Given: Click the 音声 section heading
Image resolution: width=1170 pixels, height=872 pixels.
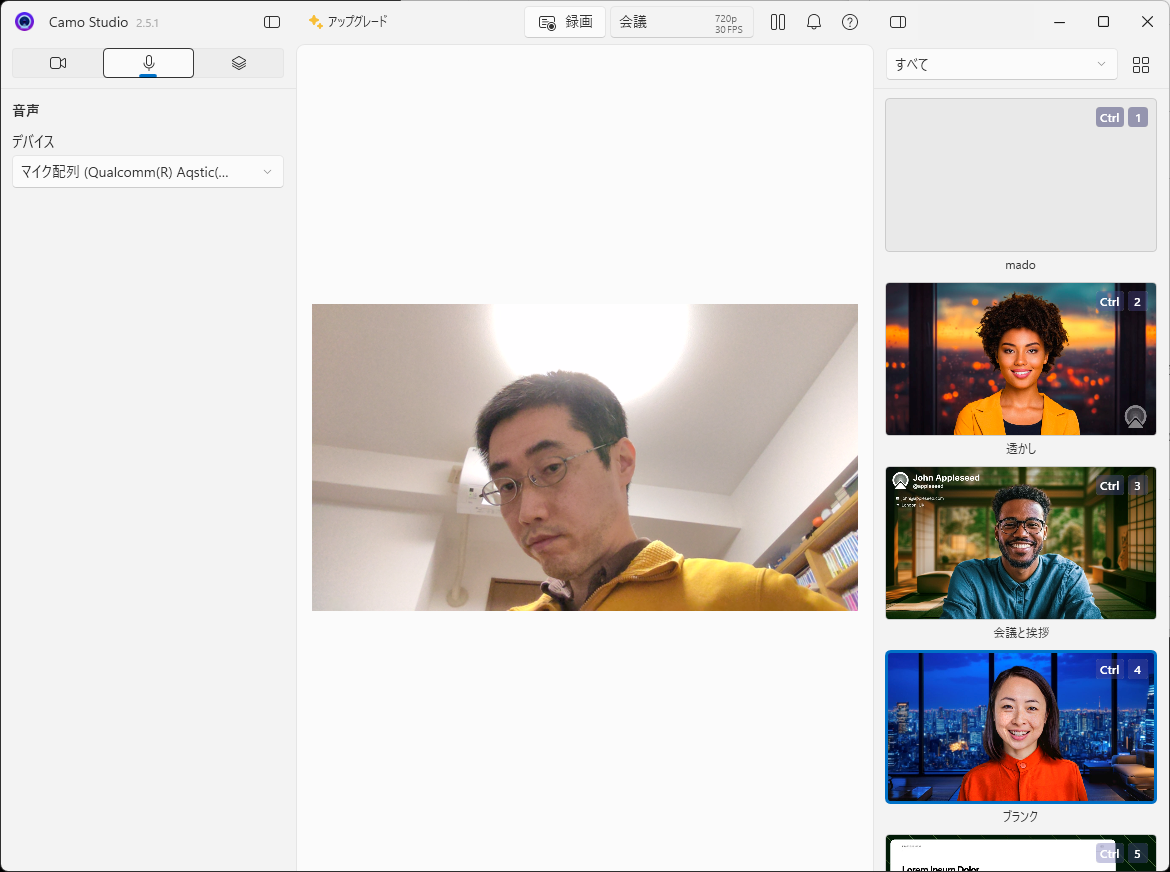Looking at the screenshot, I should (x=26, y=110).
